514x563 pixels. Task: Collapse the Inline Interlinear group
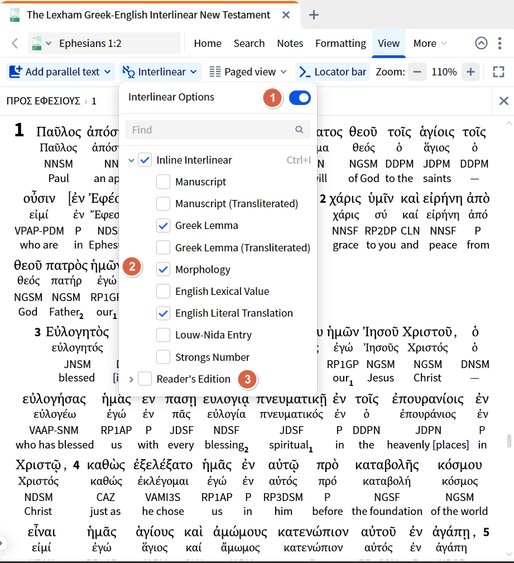[x=131, y=160]
